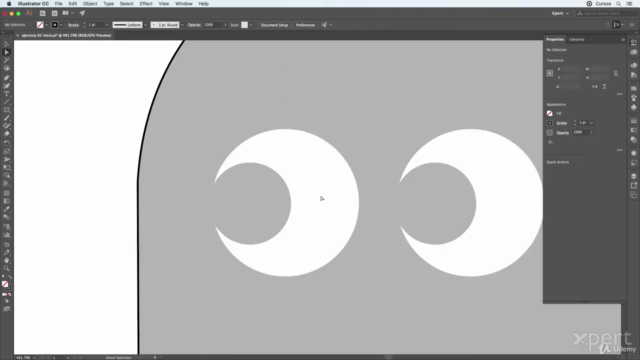Screen dimensions: 640x360
Task: Open Stroke options link in Properties panel
Action: [x=562, y=123]
